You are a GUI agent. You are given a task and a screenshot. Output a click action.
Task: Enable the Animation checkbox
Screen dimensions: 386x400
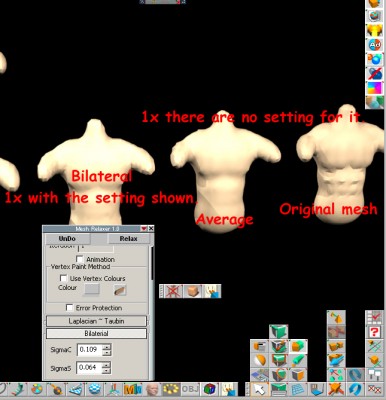coord(79,259)
